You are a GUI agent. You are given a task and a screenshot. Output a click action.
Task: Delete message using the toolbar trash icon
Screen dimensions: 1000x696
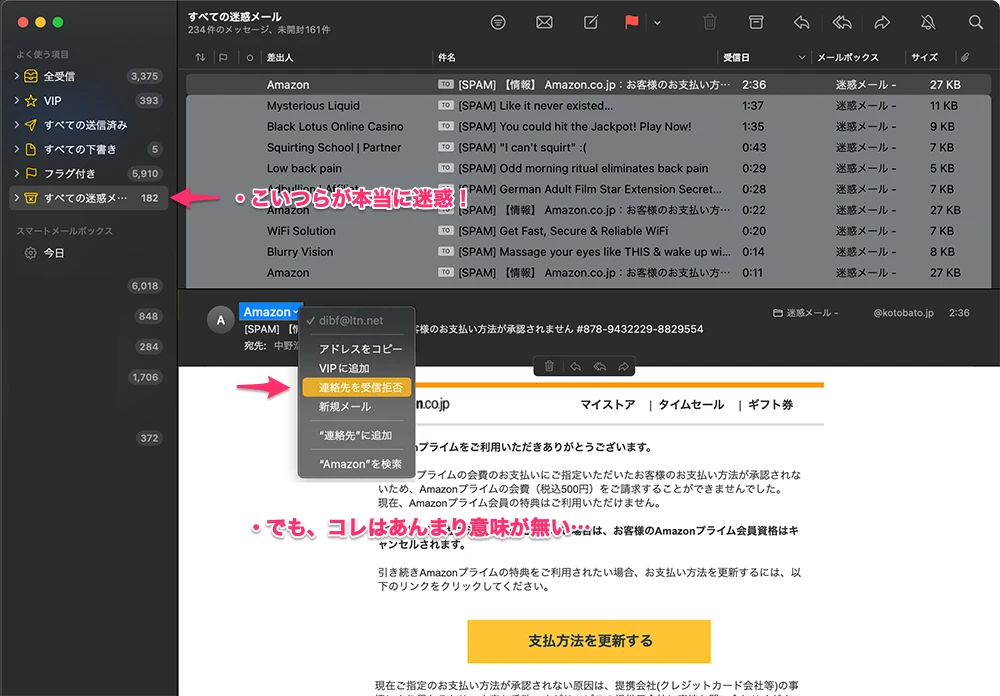click(710, 22)
